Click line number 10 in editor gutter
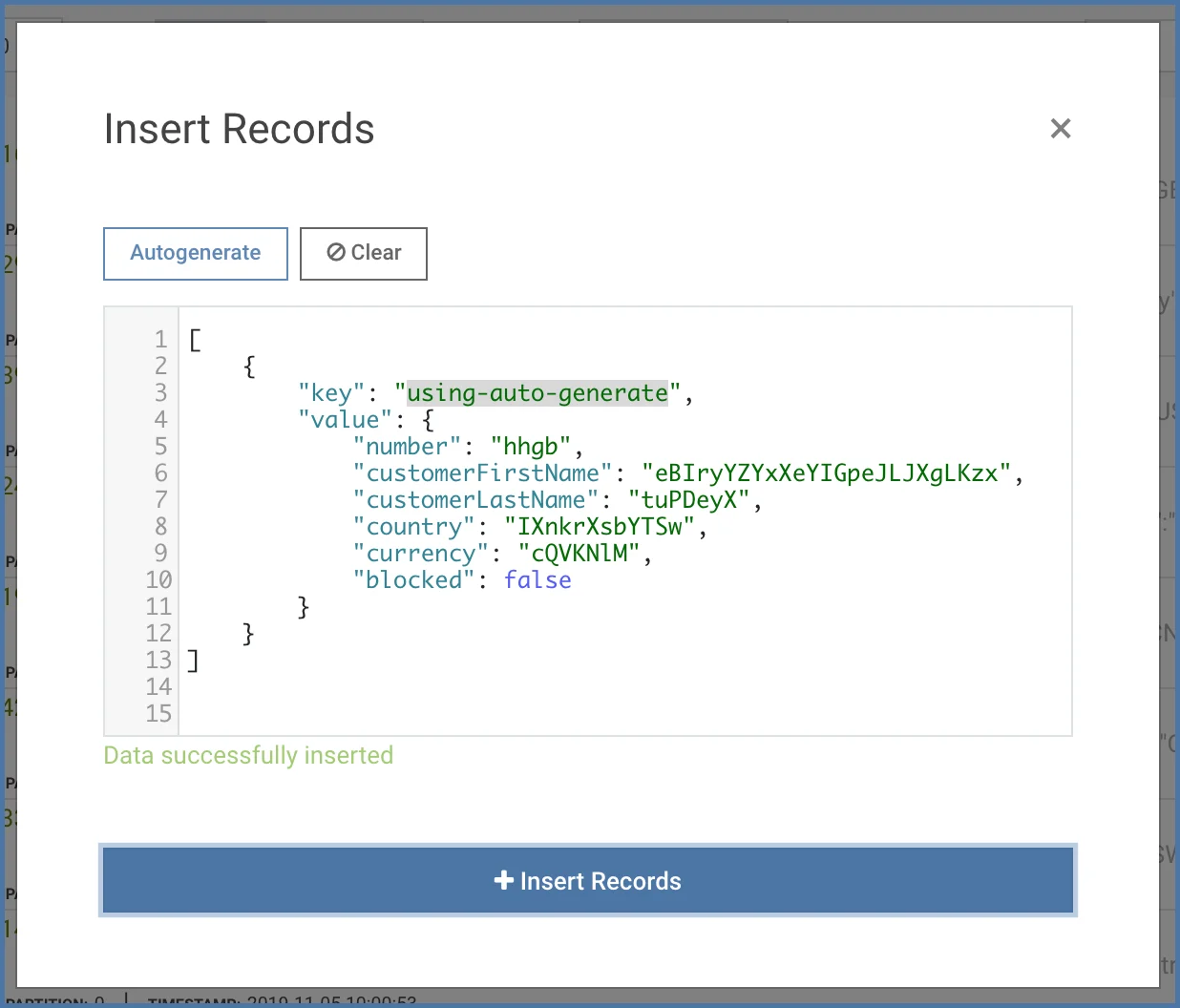This screenshot has width=1180, height=1008. click(x=158, y=579)
